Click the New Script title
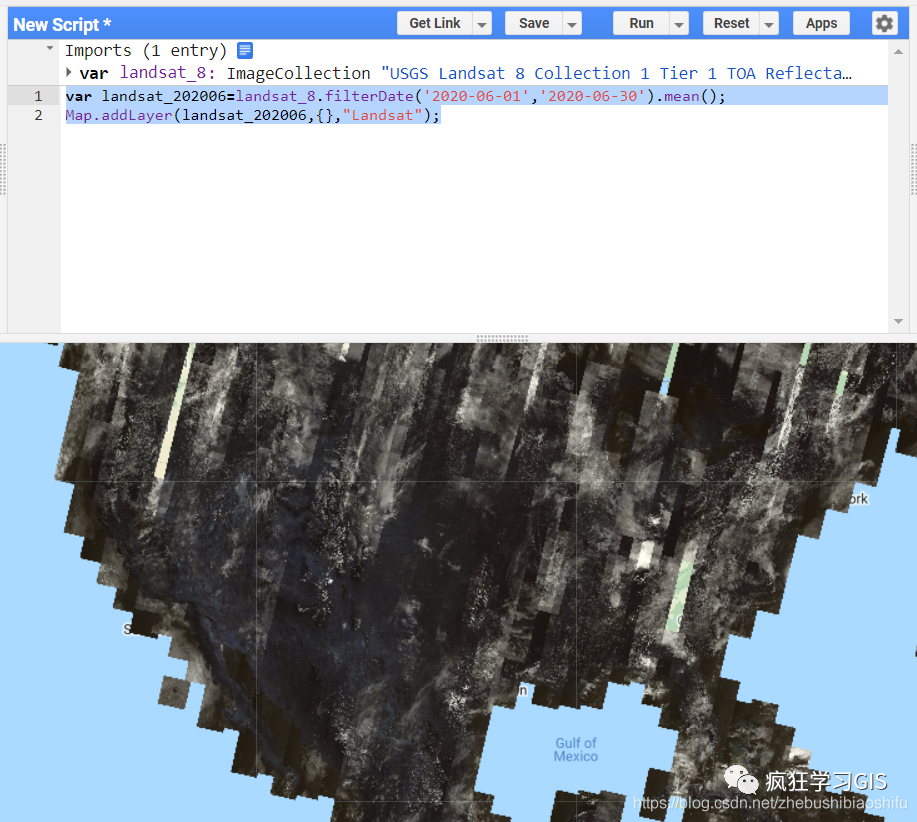 [62, 25]
